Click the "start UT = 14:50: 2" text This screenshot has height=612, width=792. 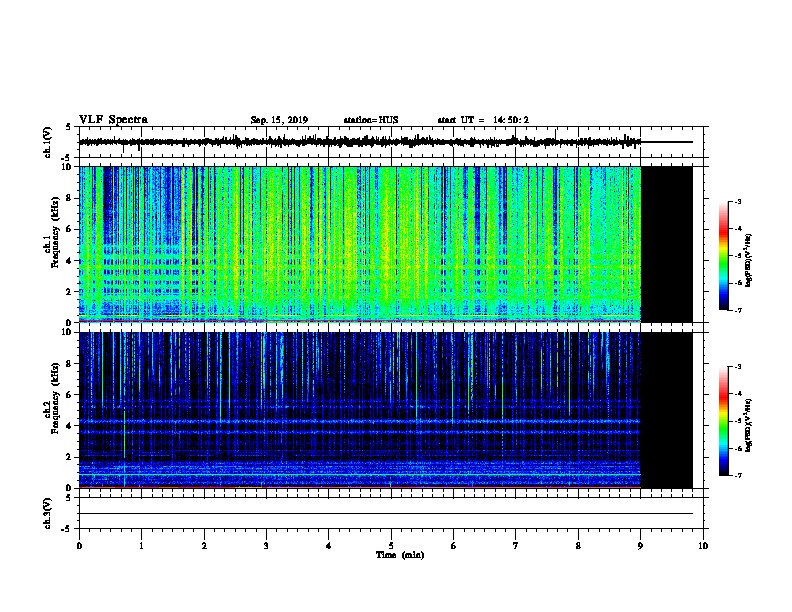[483, 120]
